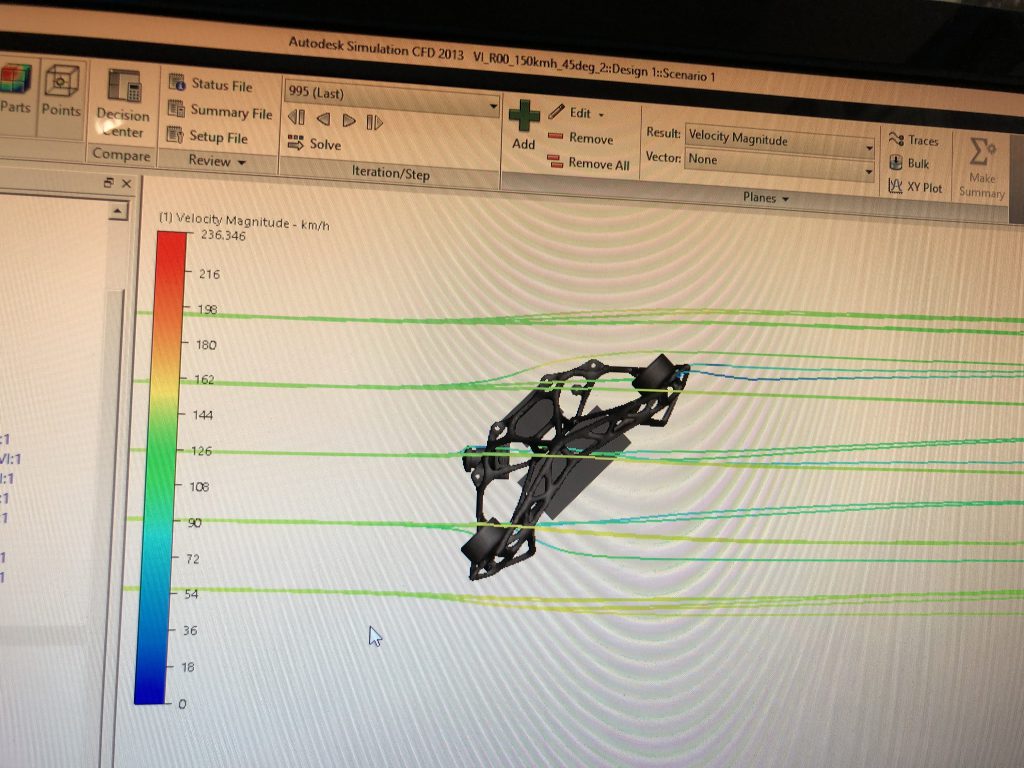The height and width of the screenshot is (768, 1024).
Task: Click the legend value '72'
Action: tap(193, 559)
